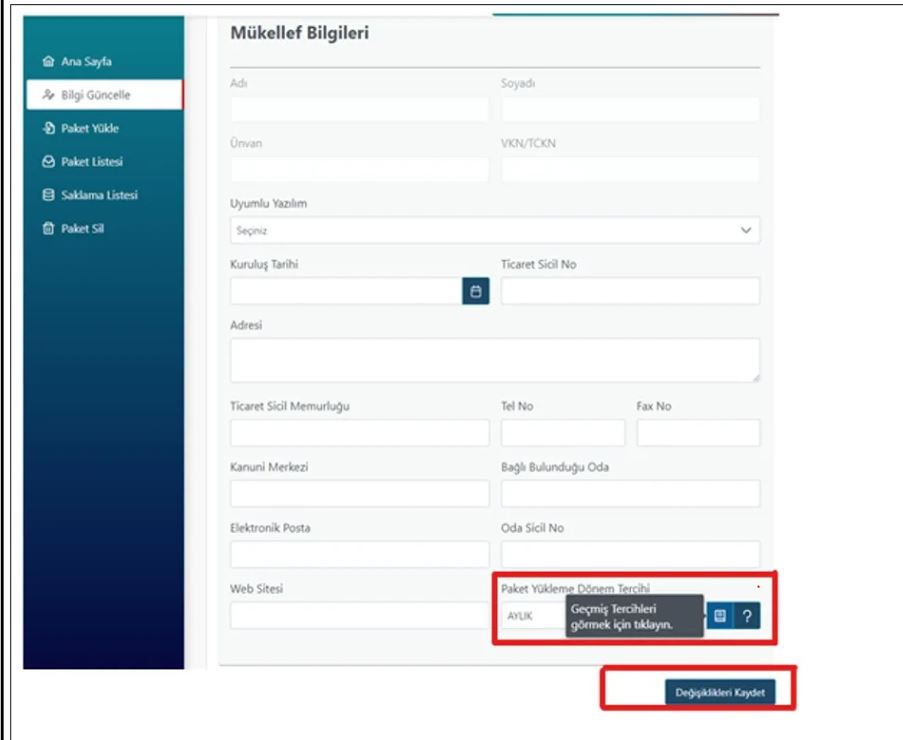
Task: Click the Elektronik Posta input field
Action: tap(359, 554)
